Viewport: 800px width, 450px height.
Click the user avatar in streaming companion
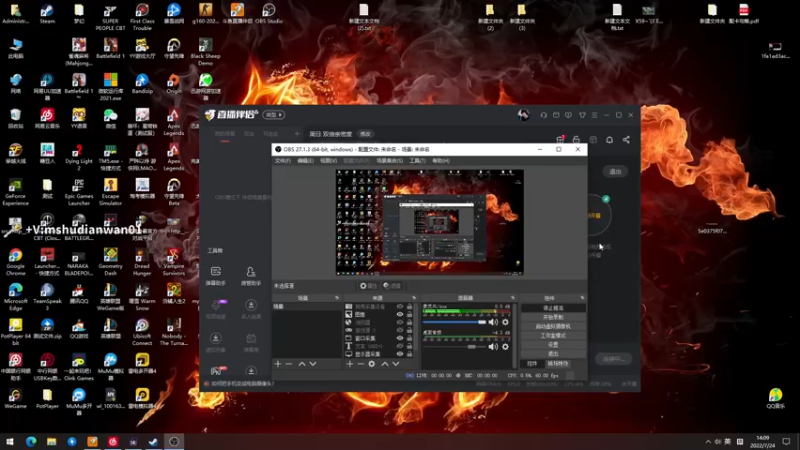pos(523,115)
